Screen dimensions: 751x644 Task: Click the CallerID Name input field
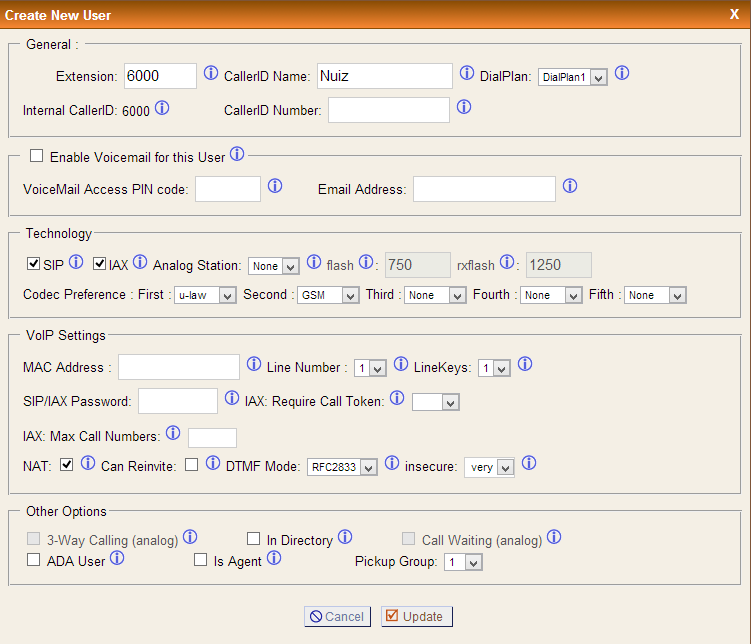coord(385,76)
